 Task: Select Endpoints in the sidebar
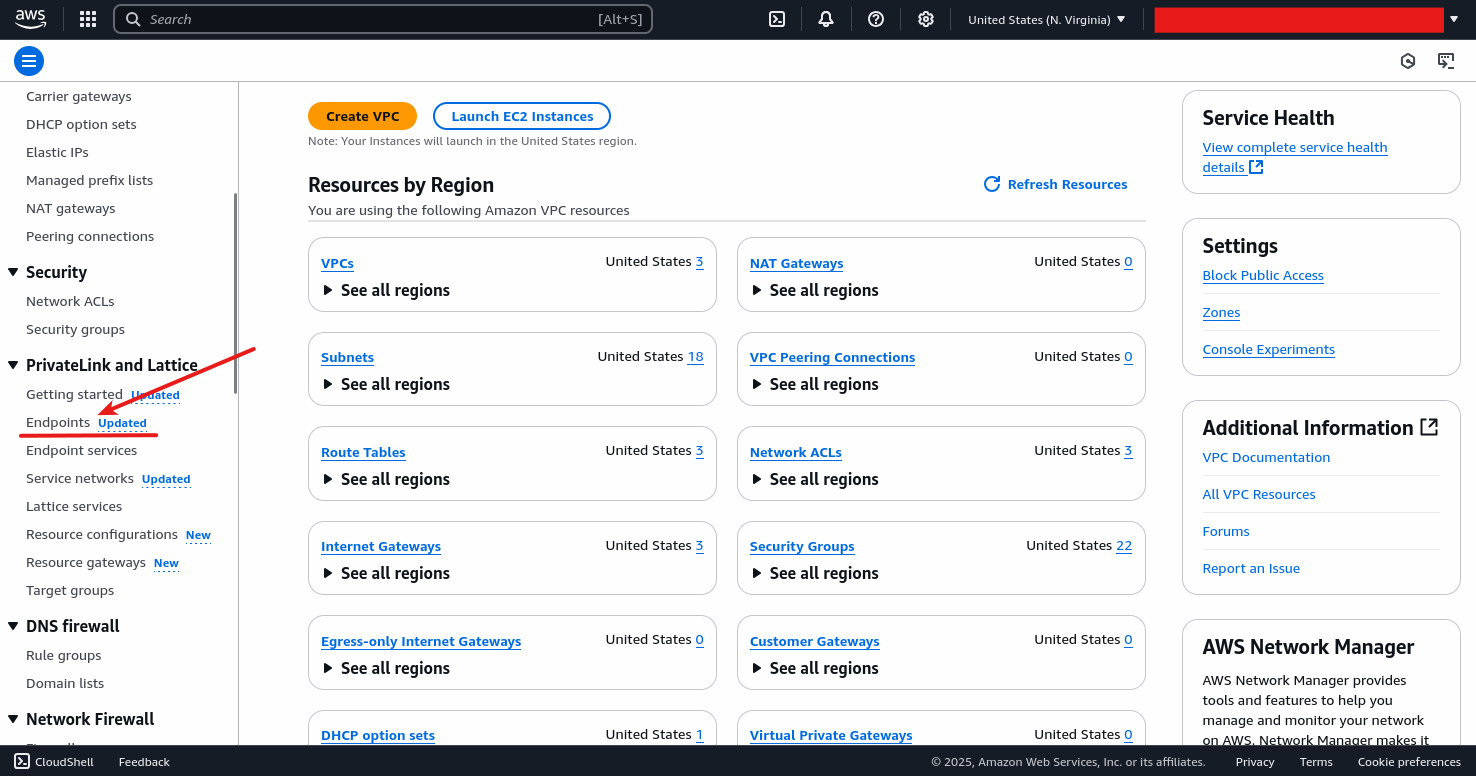click(x=55, y=422)
